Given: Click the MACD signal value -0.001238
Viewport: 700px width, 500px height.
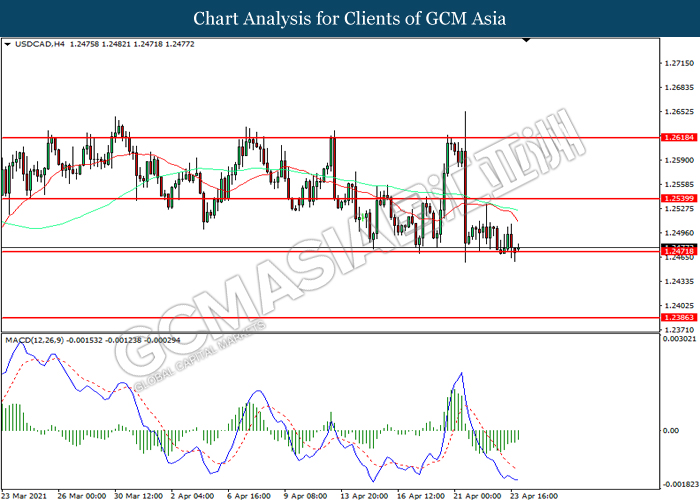Looking at the screenshot, I should 123,340.
